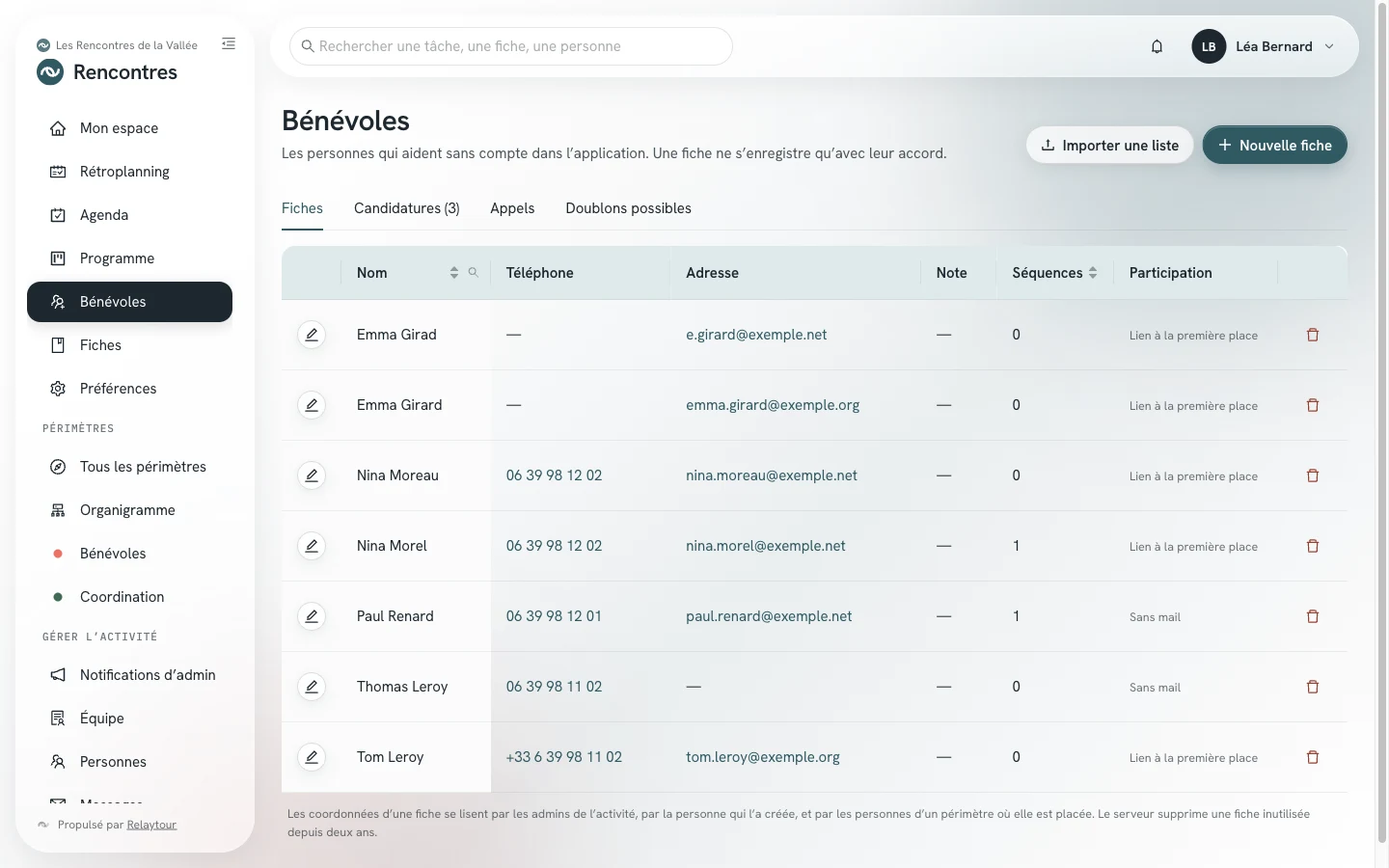Delete Nina Morel's record with trash icon
This screenshot has width=1389, height=868.
point(1313,546)
